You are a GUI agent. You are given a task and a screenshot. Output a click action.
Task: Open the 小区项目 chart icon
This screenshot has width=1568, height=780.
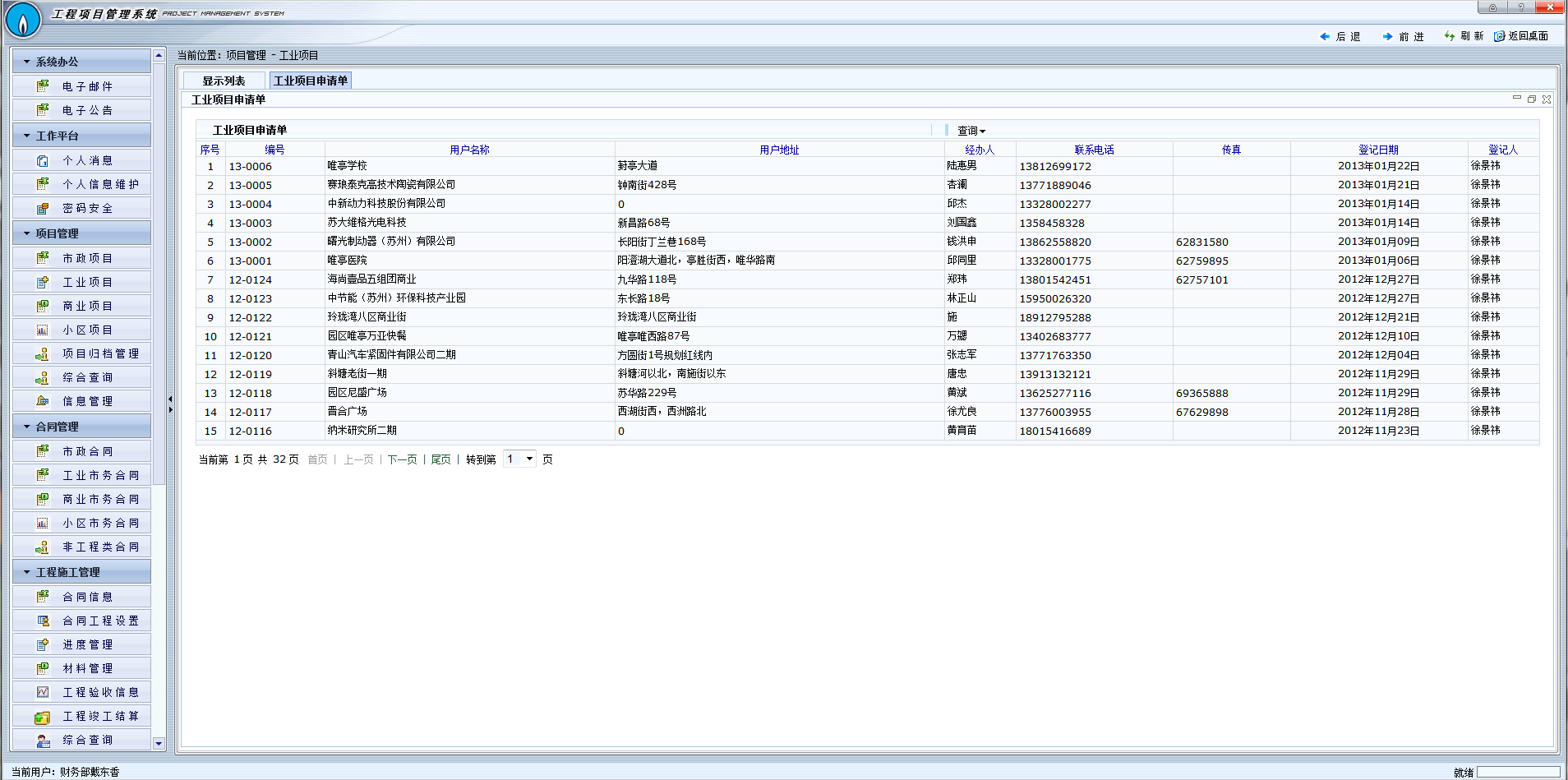pyautogui.click(x=43, y=330)
